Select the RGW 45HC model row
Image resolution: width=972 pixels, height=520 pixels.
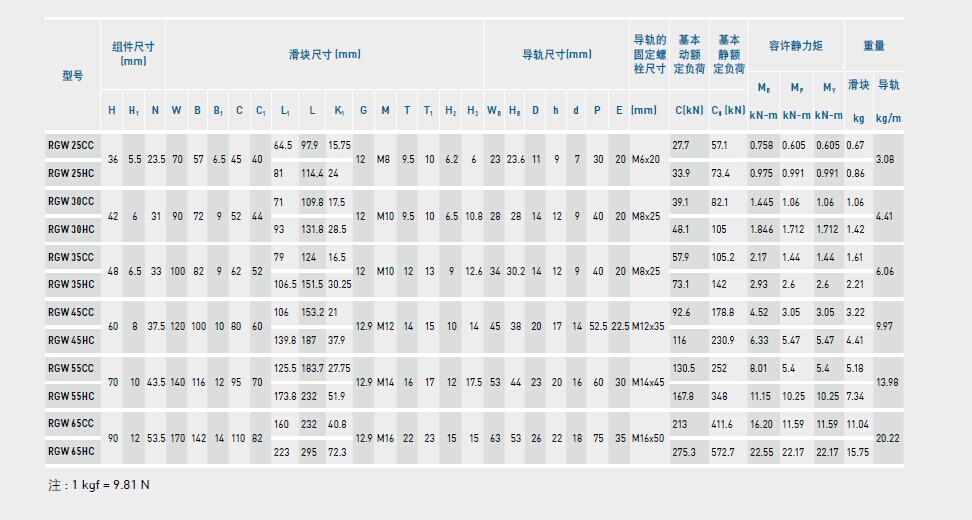pos(71,341)
